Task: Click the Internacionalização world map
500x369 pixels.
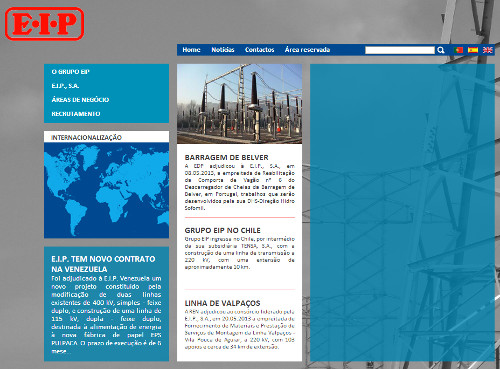Action: click(106, 190)
